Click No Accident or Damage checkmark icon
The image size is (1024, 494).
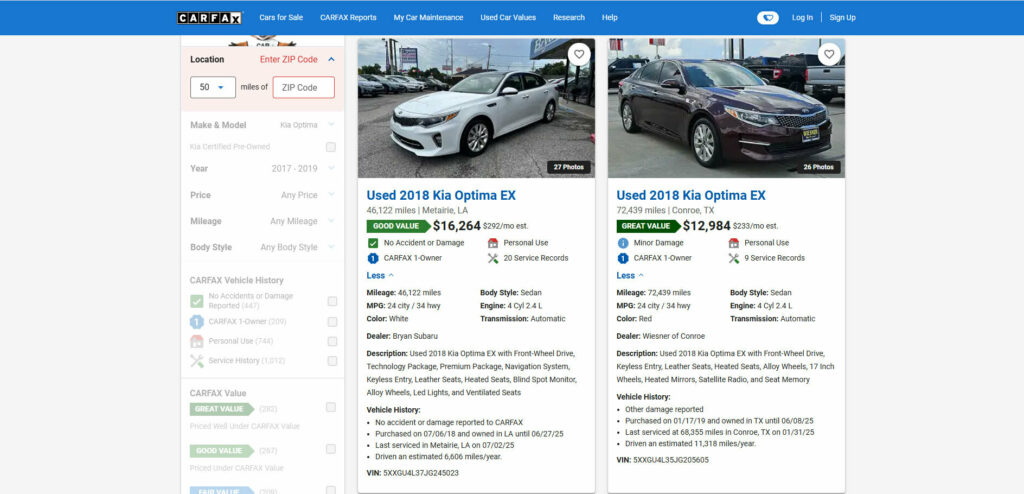[x=373, y=242]
